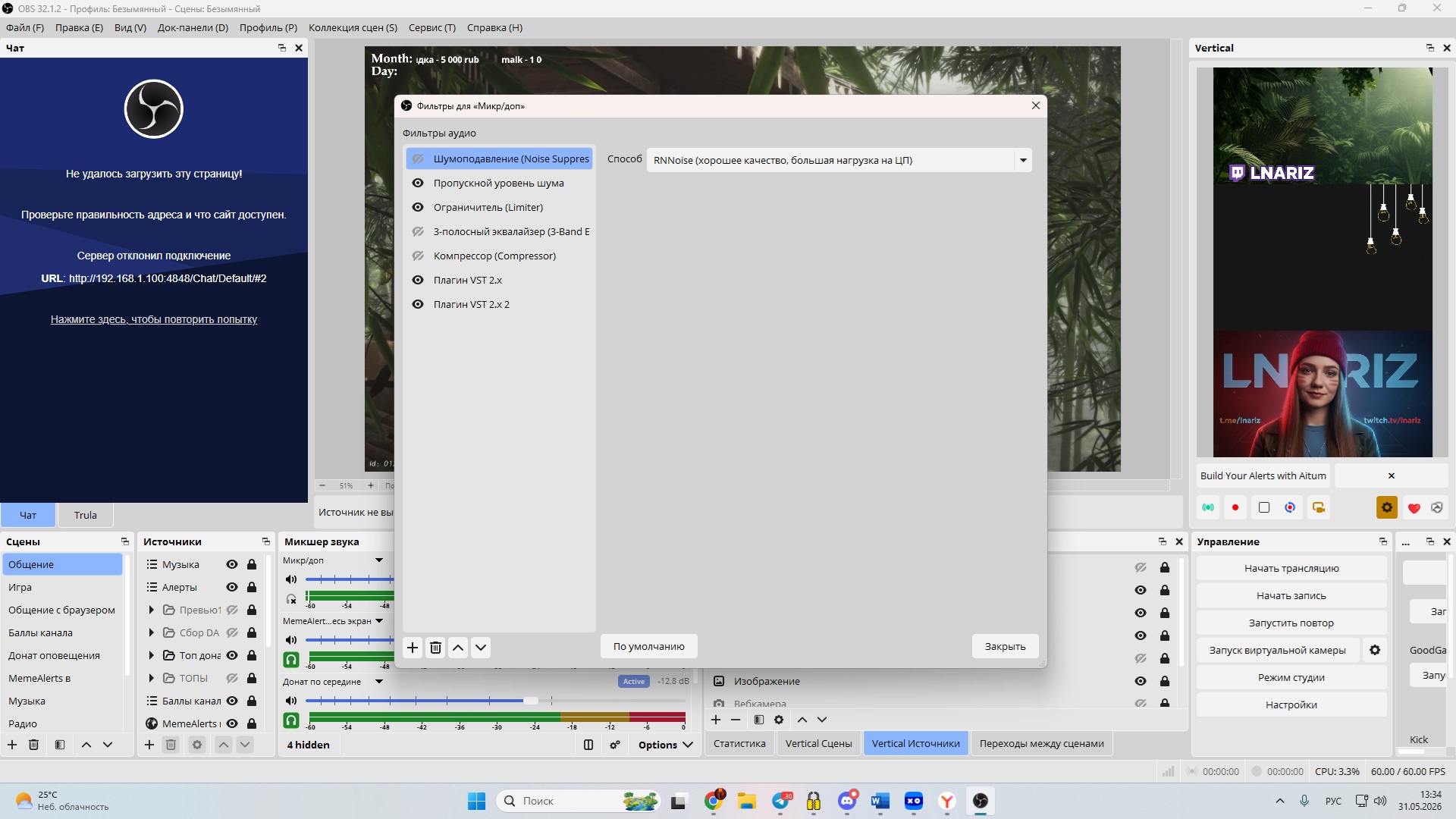This screenshot has height=819, width=1456.
Task: Open Микр/доп mixer channel menu arrow
Action: tap(379, 560)
